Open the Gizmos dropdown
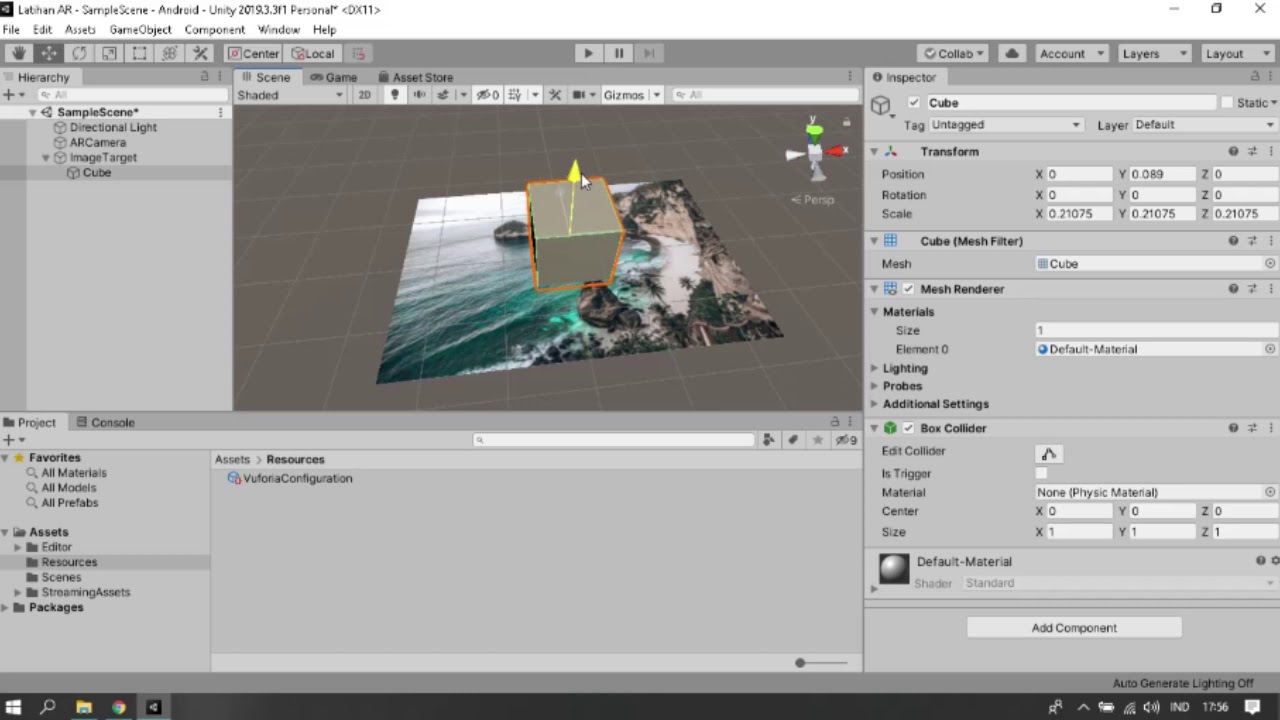This screenshot has width=1280, height=720. pyautogui.click(x=630, y=95)
